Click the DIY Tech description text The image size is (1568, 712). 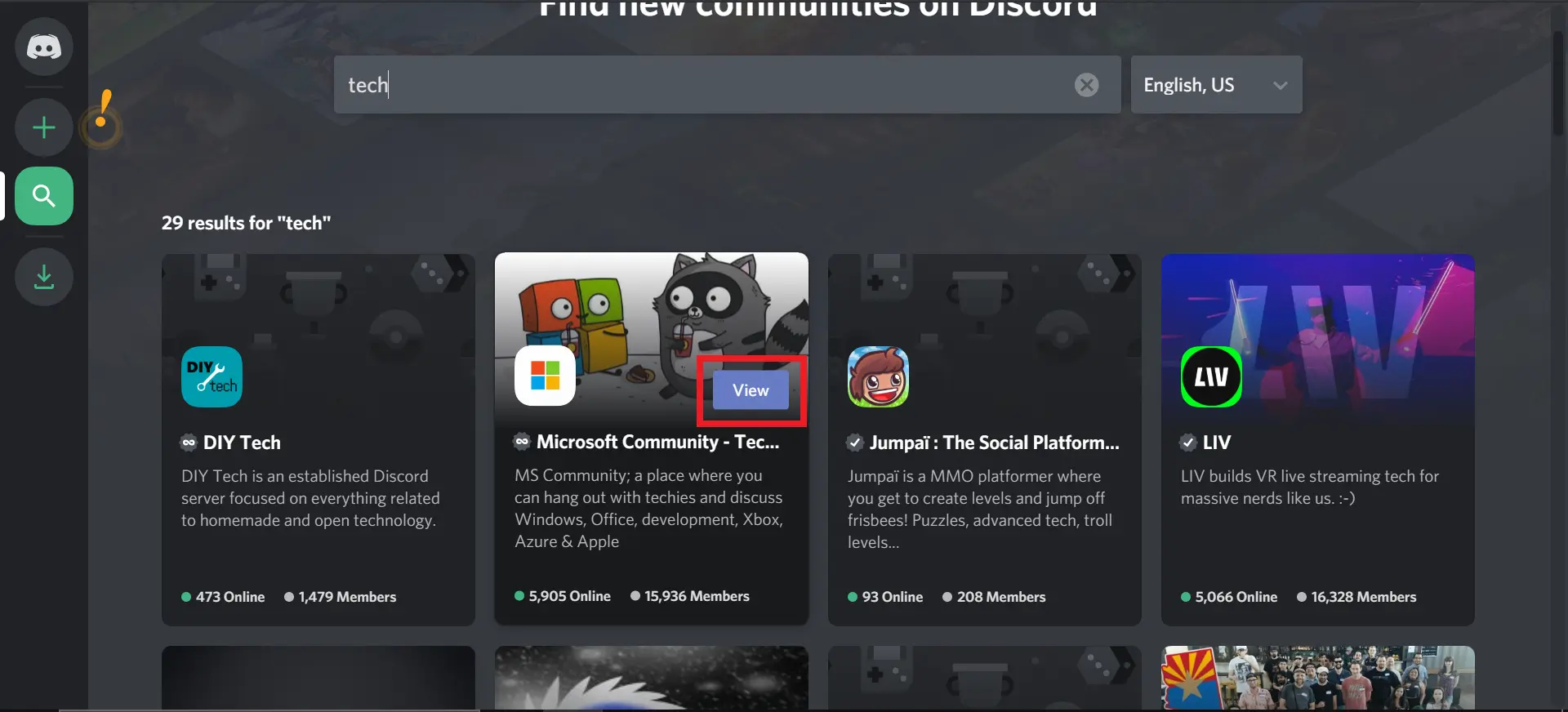310,498
